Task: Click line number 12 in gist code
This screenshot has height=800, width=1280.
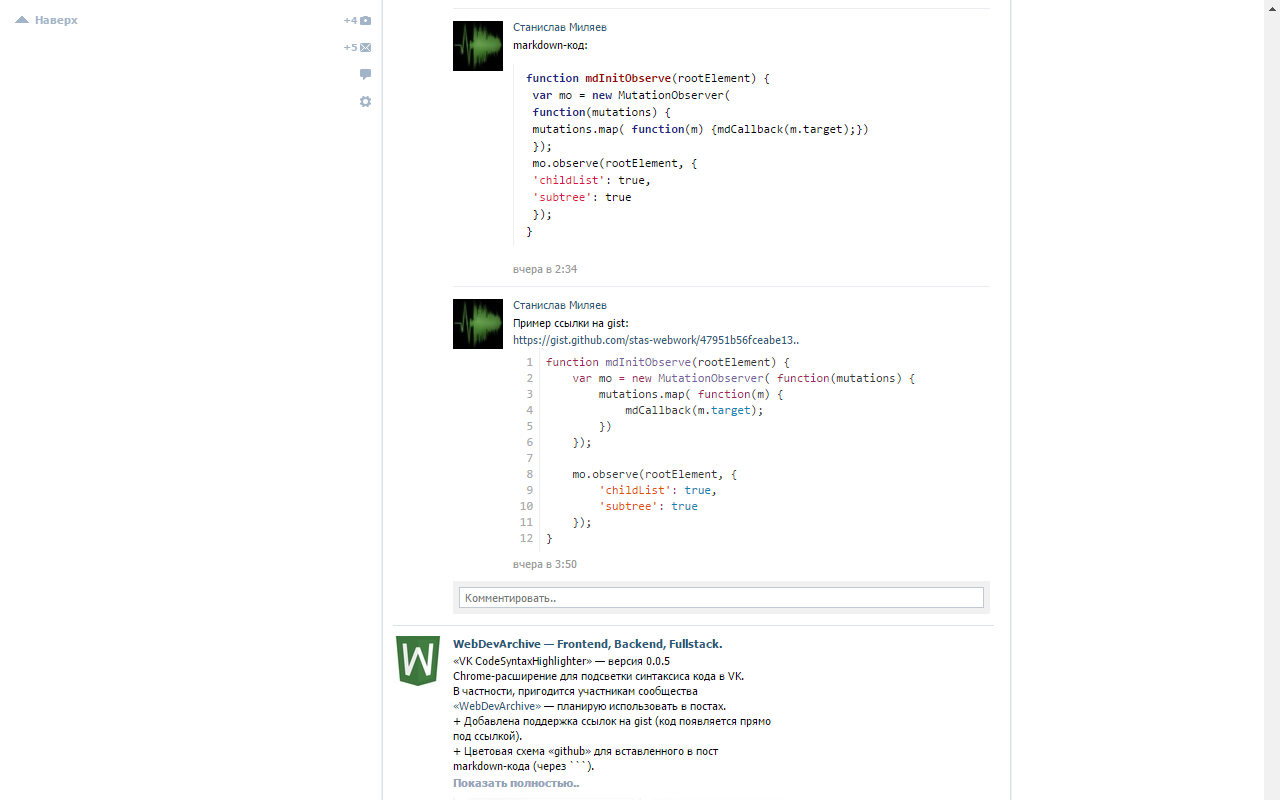Action: [x=527, y=538]
